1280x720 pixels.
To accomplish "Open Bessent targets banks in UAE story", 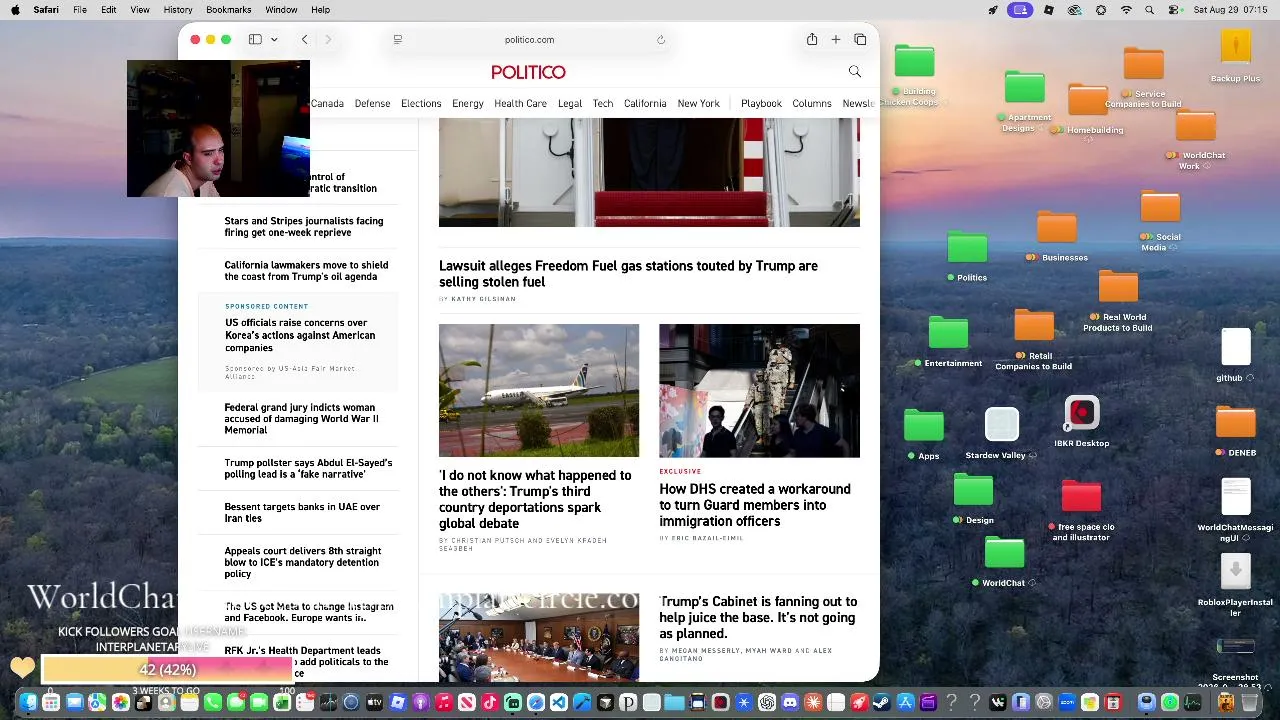I will coord(302,512).
